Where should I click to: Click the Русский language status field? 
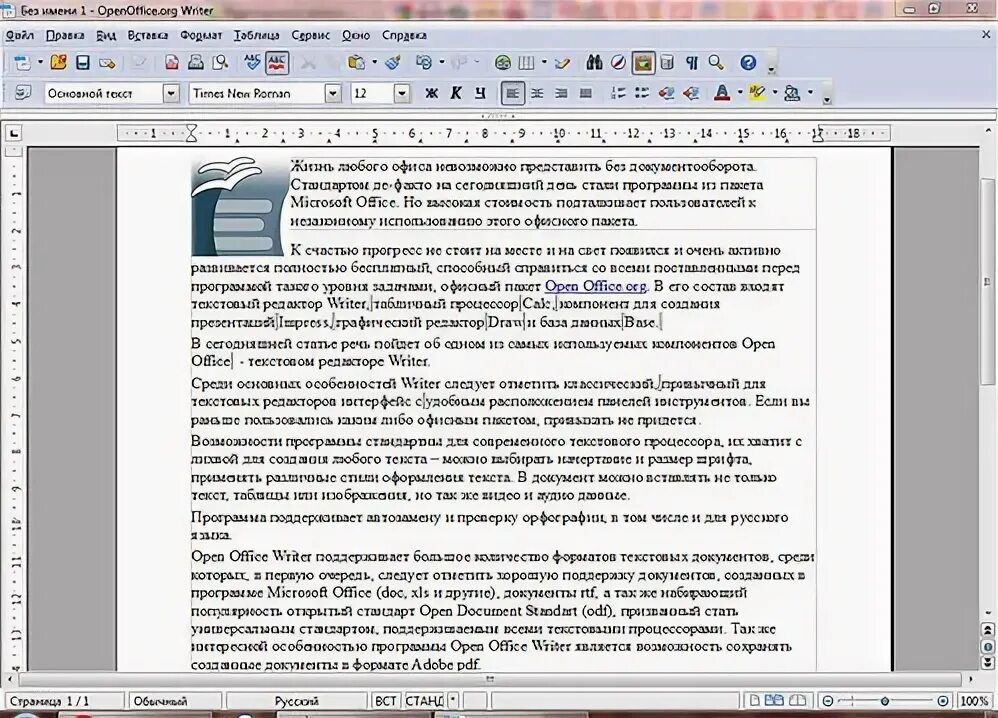[x=297, y=701]
